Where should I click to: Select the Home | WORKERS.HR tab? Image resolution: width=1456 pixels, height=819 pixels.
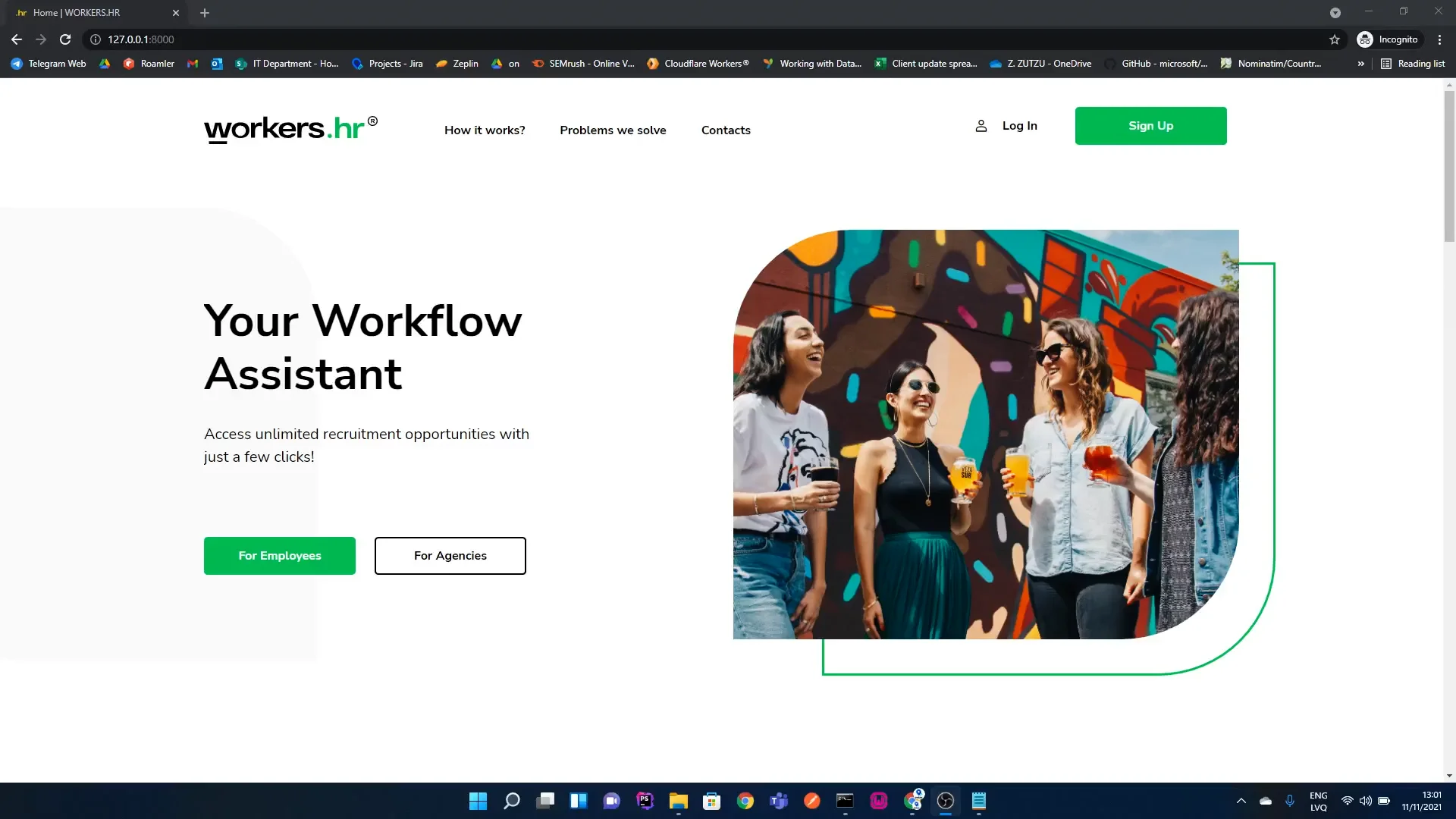(x=95, y=13)
